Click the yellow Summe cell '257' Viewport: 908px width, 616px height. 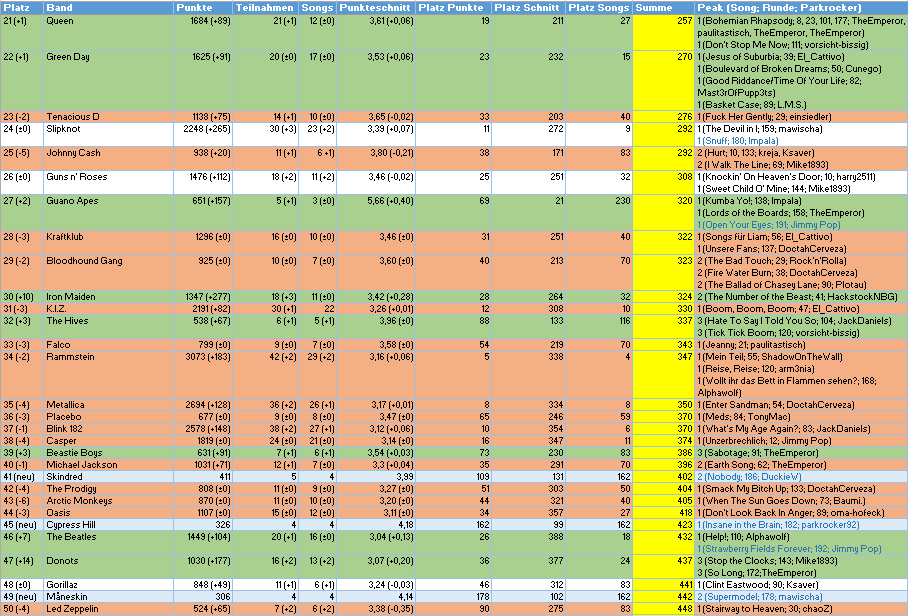click(663, 32)
